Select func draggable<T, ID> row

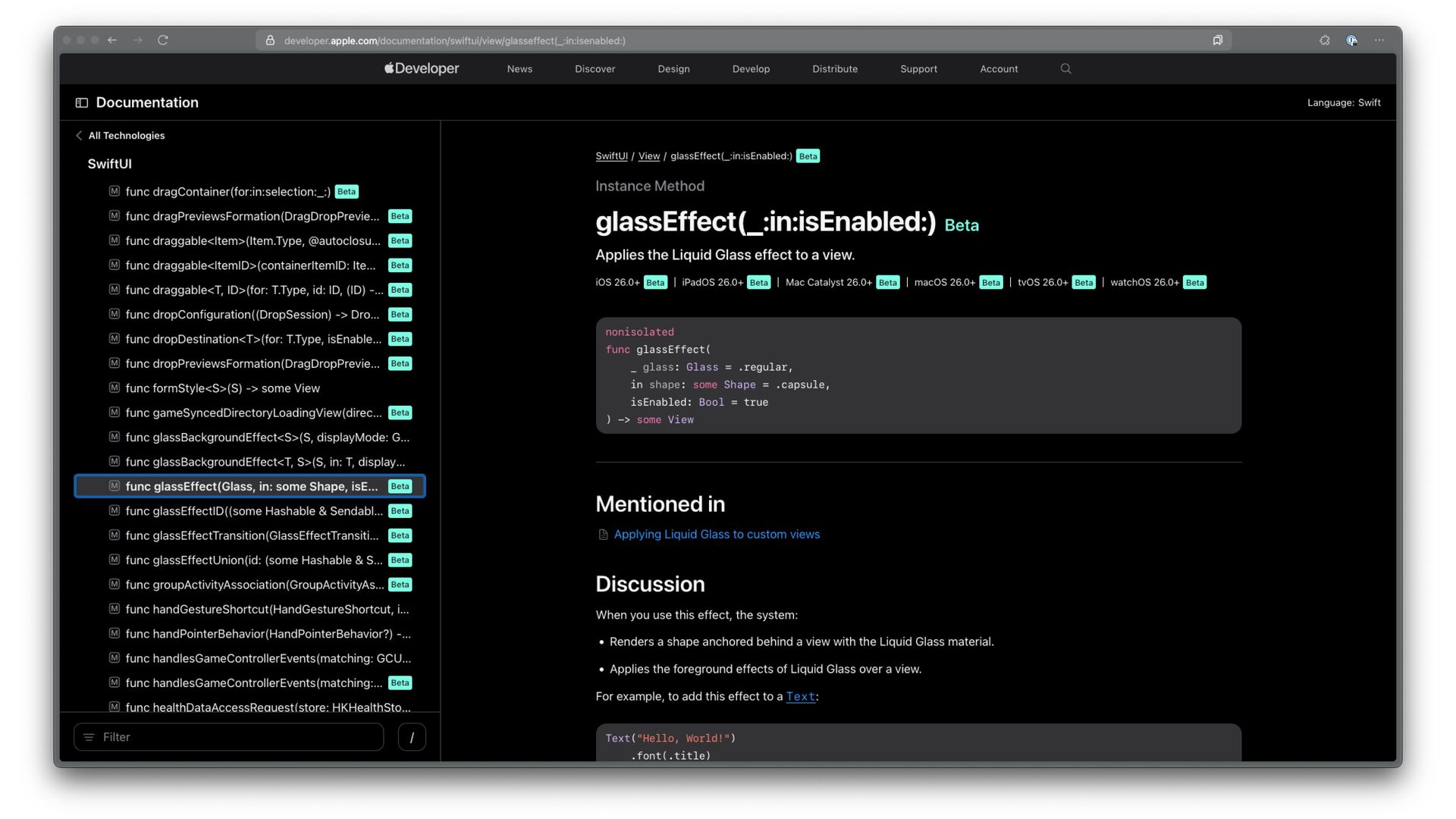click(x=249, y=290)
